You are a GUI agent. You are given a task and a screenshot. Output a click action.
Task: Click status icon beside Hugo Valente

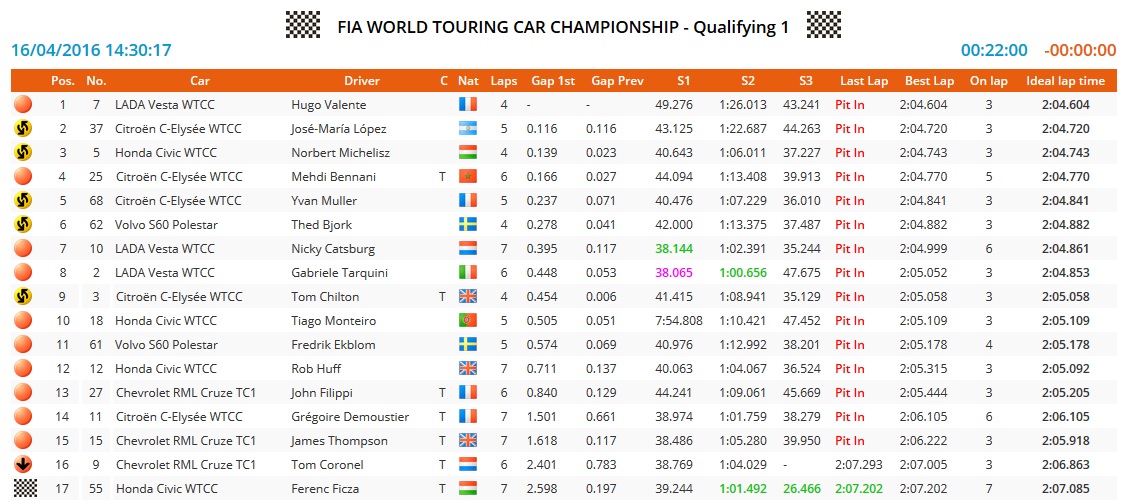point(21,104)
